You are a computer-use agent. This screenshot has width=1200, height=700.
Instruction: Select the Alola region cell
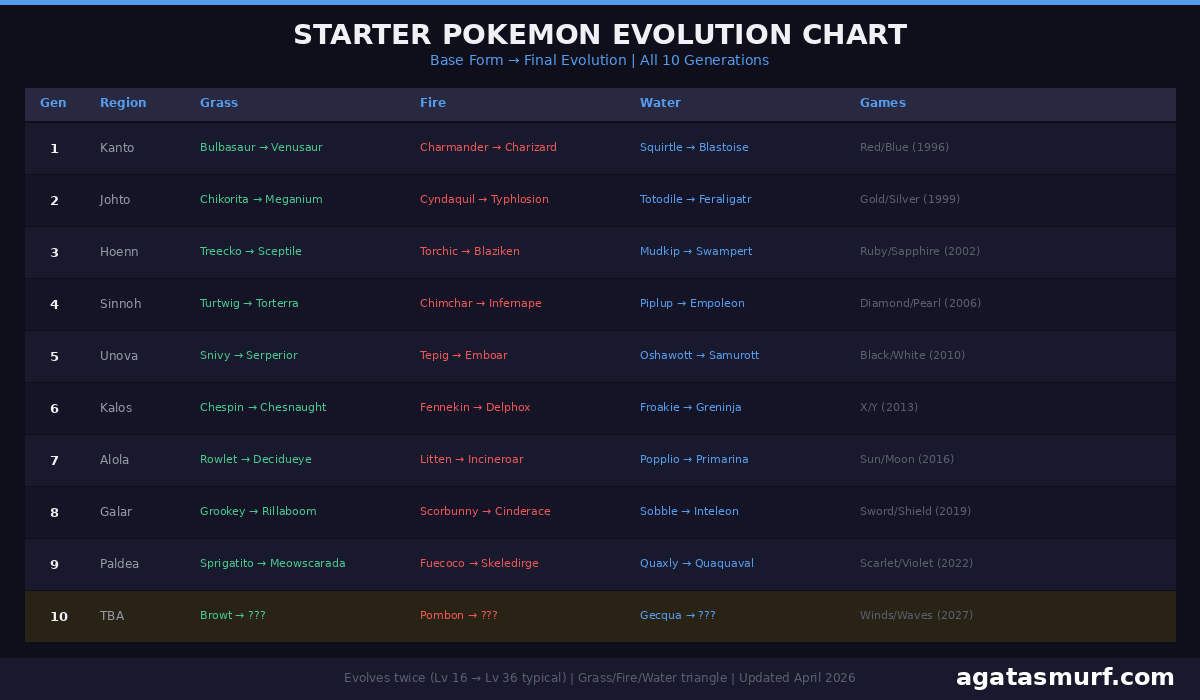114,460
